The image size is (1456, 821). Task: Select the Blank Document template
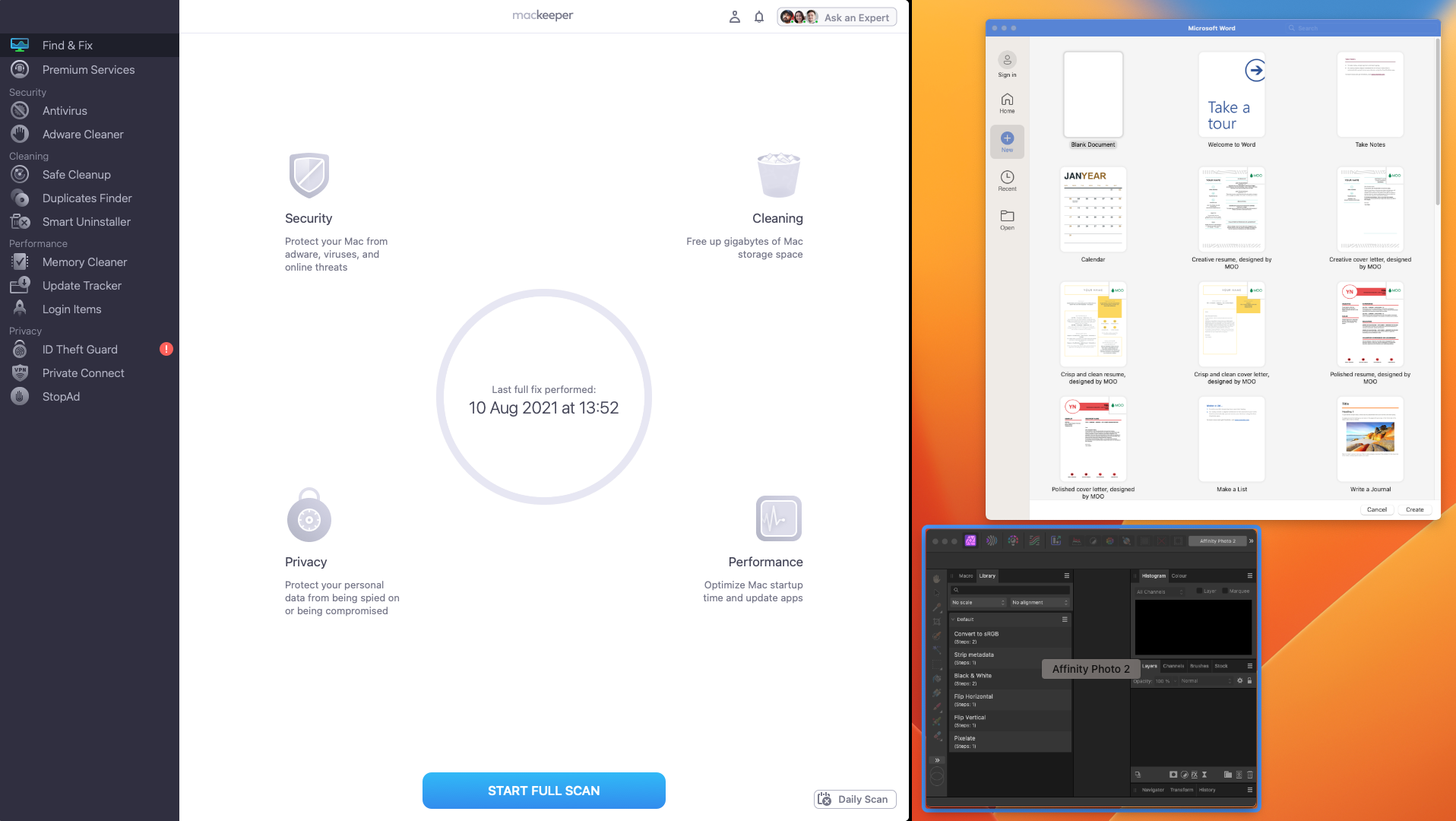[1093, 94]
